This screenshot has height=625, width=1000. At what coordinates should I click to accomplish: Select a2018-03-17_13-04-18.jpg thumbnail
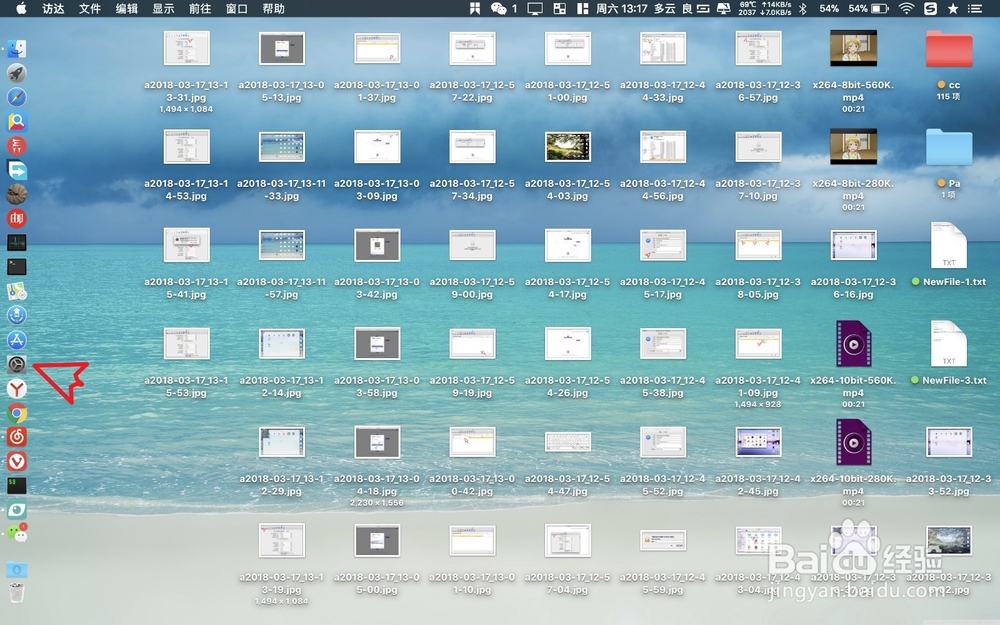coord(377,442)
